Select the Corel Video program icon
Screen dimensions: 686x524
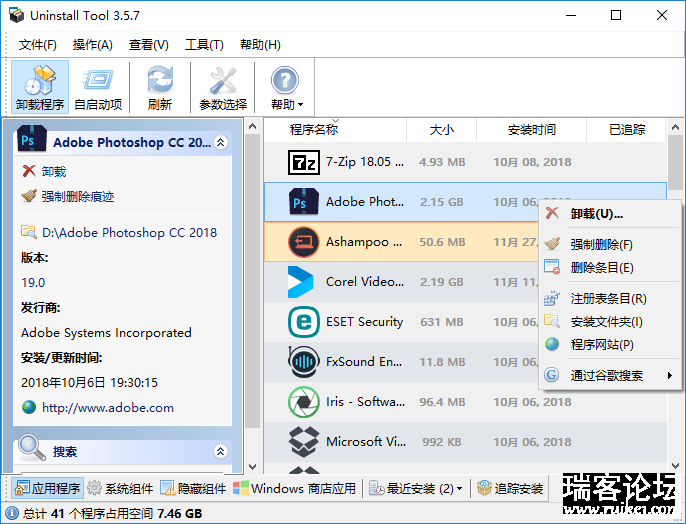click(x=301, y=282)
